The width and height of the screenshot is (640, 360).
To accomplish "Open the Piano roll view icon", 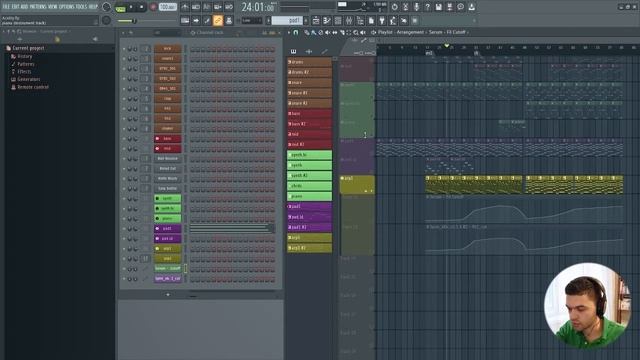I will (x=327, y=20).
